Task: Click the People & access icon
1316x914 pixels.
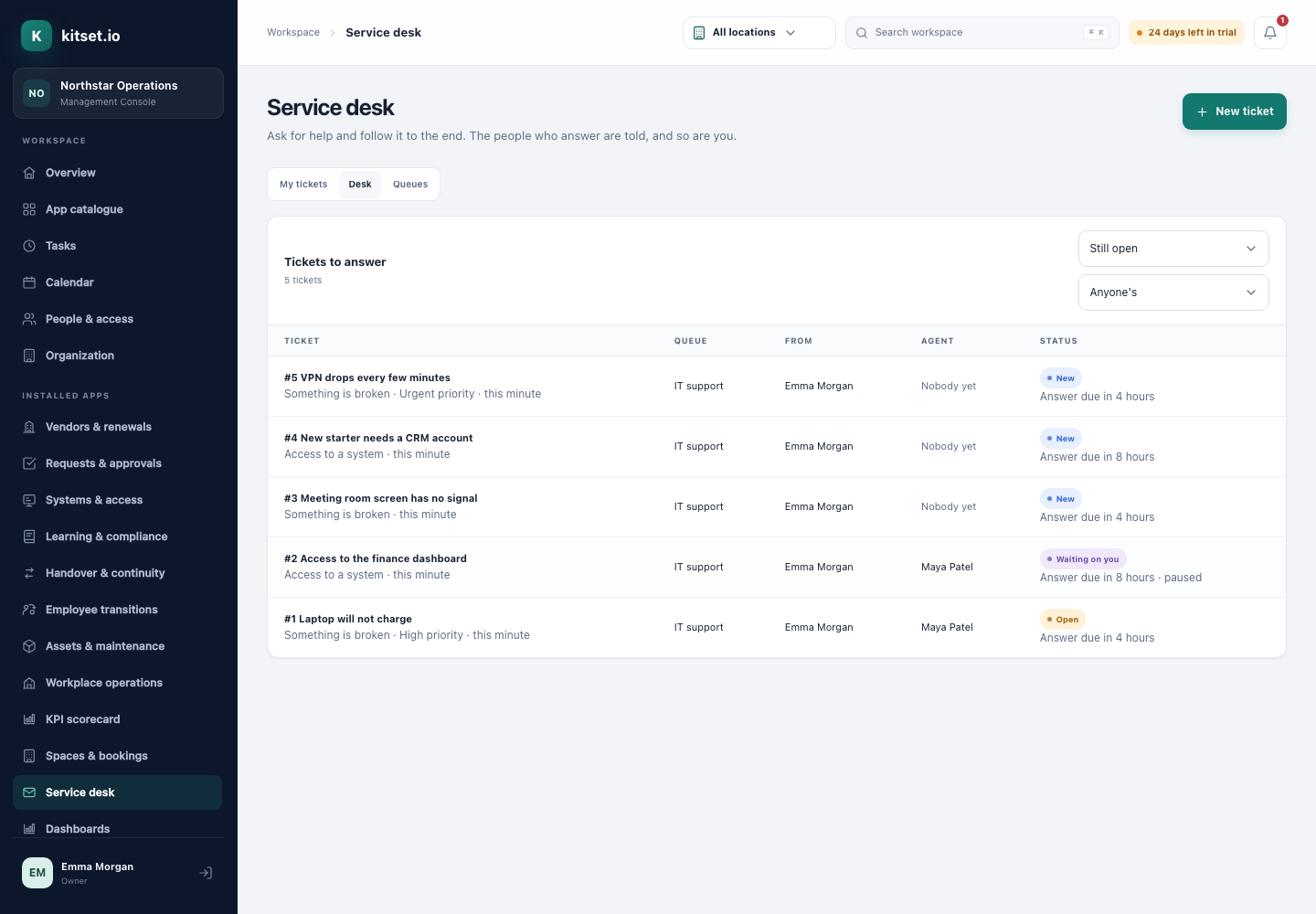Action: 29,319
